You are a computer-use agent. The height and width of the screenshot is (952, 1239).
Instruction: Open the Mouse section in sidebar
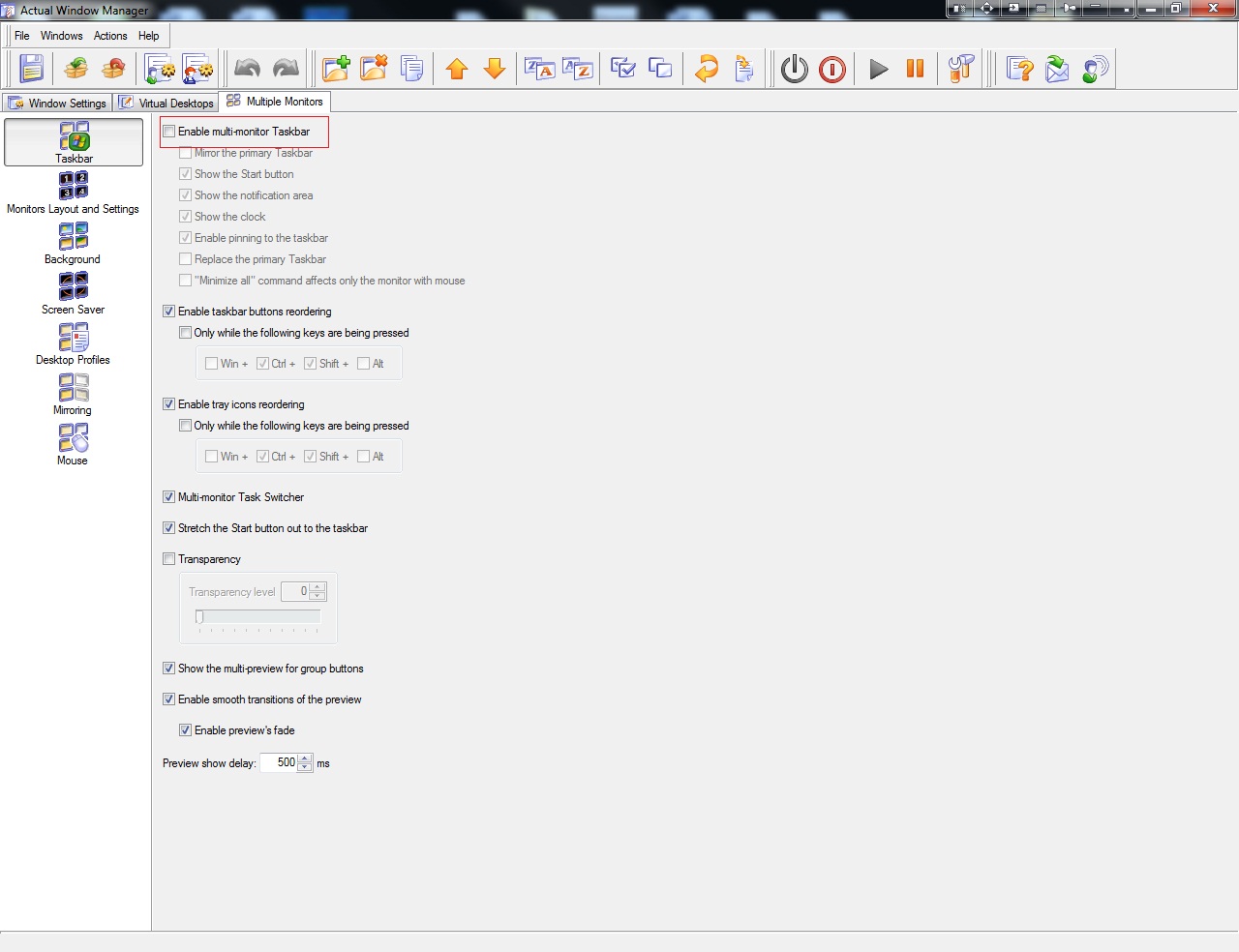(74, 444)
